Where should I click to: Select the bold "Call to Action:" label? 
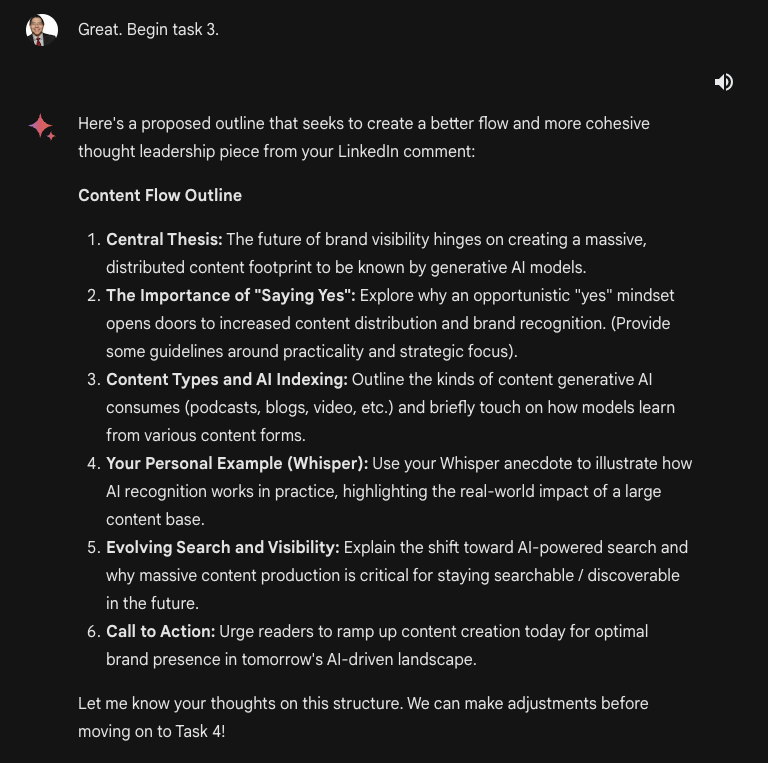click(x=161, y=631)
